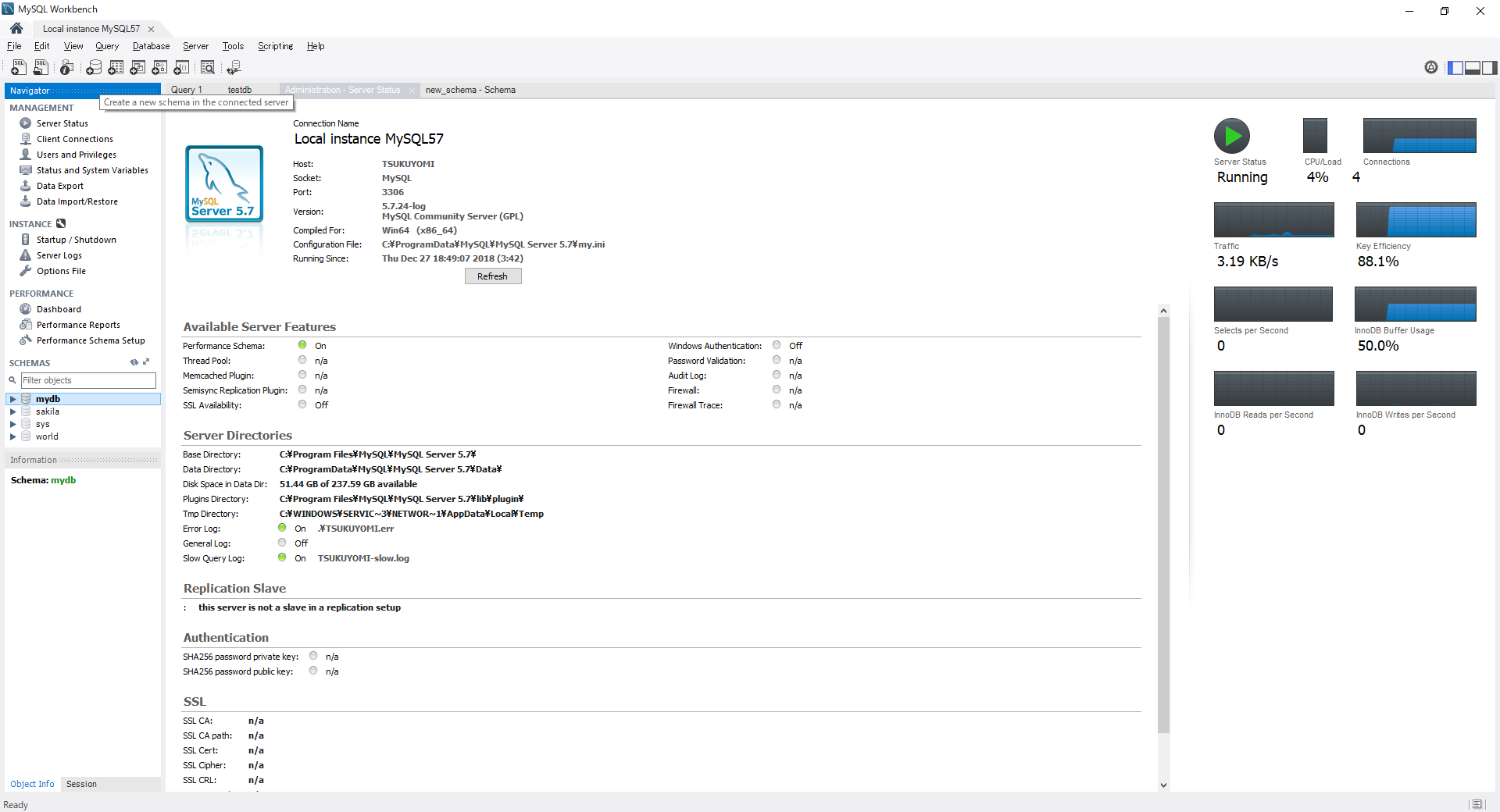
Task: Open the Server menu
Action: click(195, 46)
